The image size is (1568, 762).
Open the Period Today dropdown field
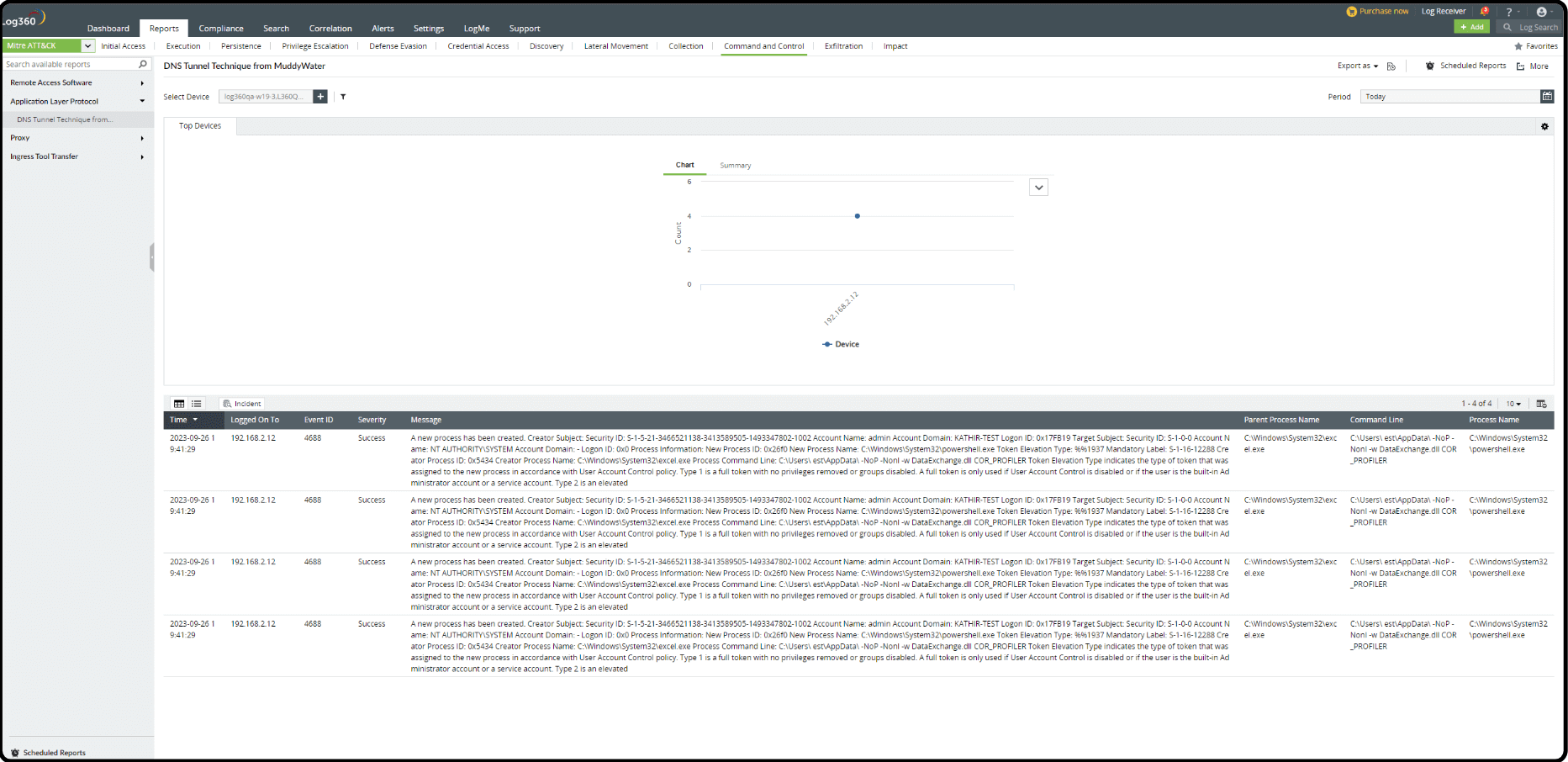coord(1450,97)
